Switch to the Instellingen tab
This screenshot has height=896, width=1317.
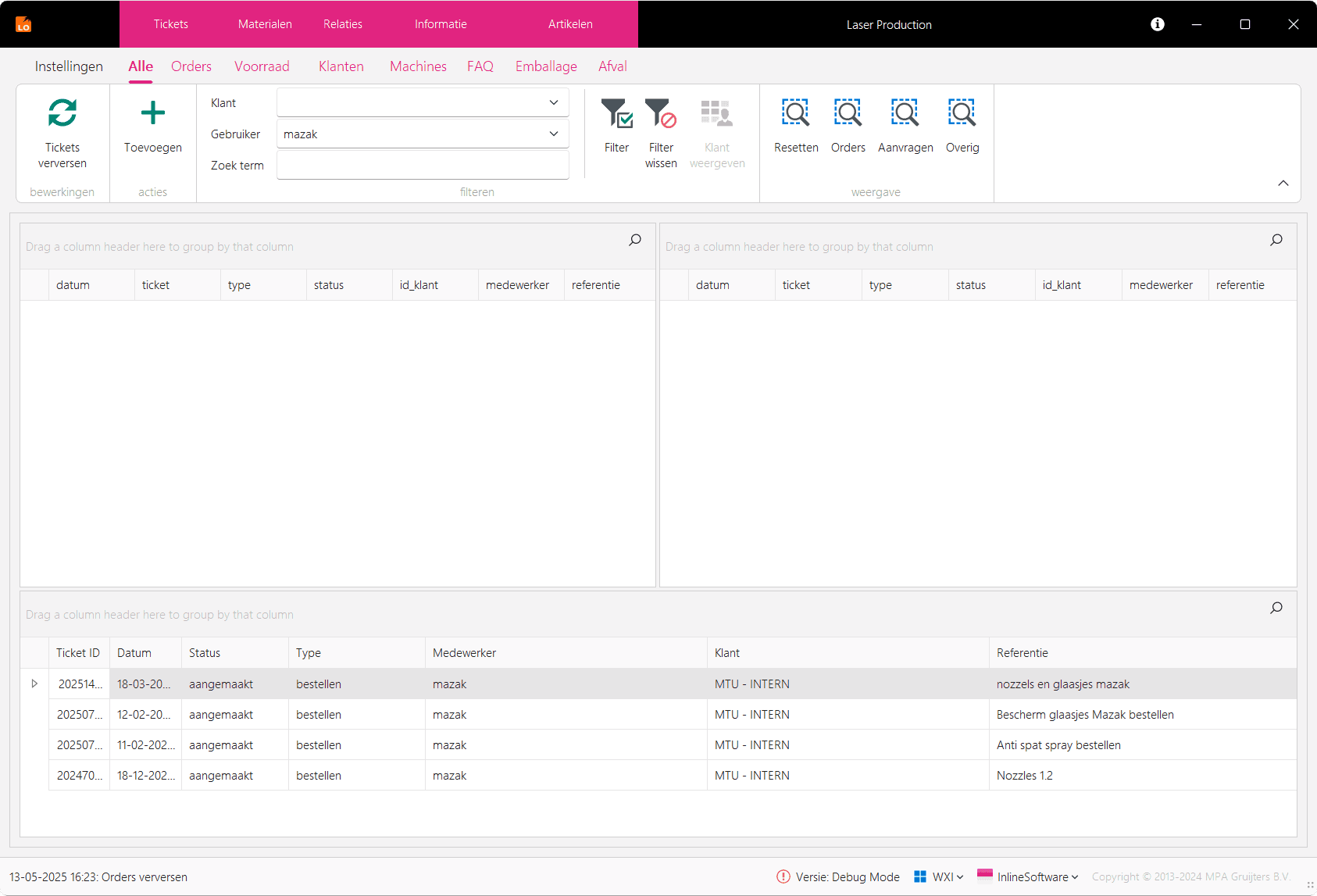pos(69,66)
